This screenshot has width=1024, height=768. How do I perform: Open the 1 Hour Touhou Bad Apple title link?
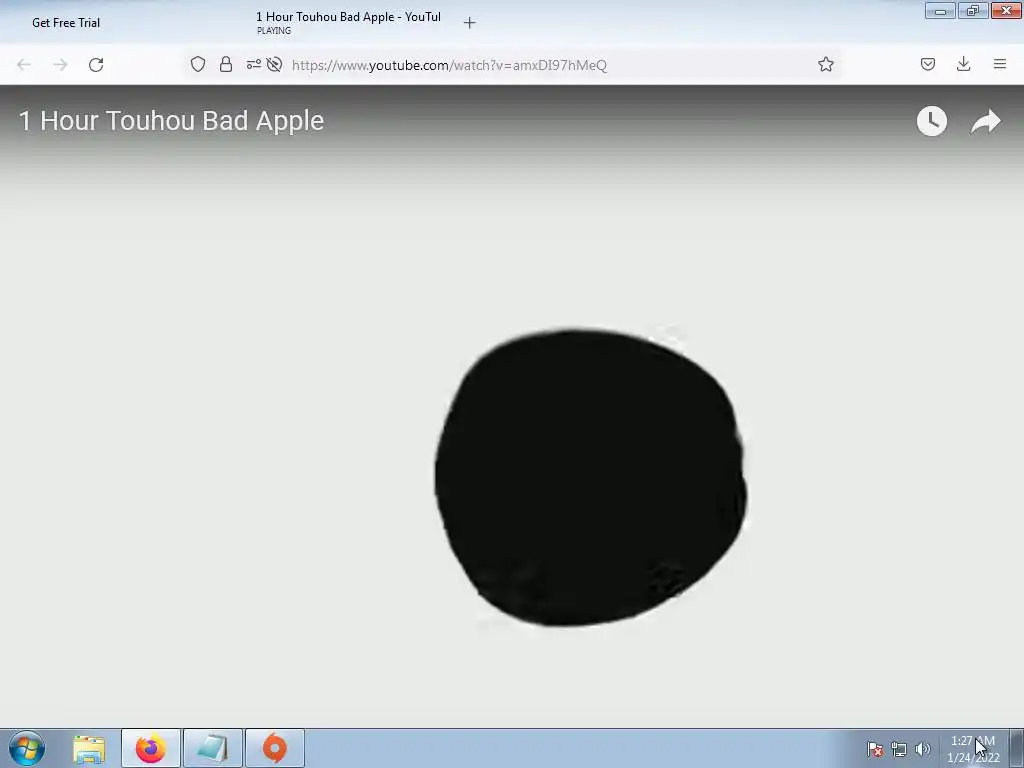coord(171,121)
